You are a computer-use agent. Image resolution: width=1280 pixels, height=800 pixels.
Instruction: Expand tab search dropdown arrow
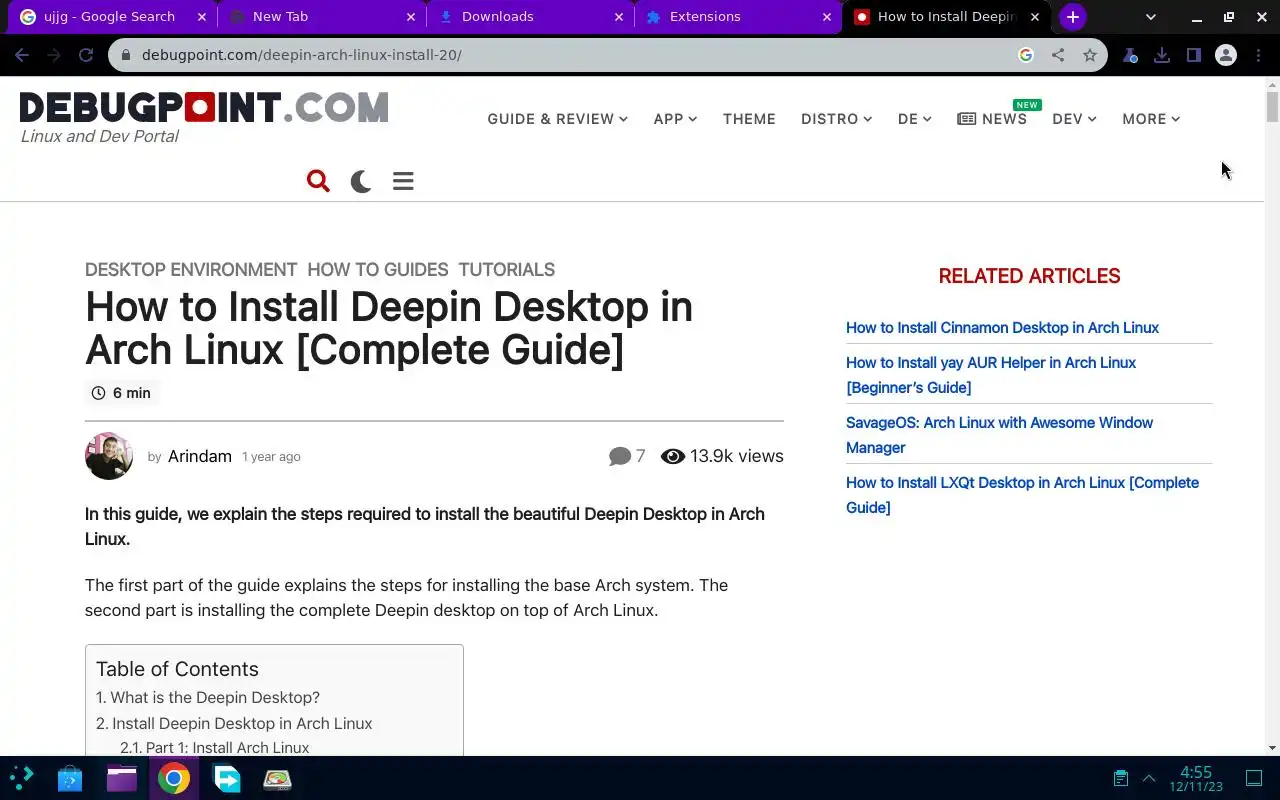[1151, 17]
